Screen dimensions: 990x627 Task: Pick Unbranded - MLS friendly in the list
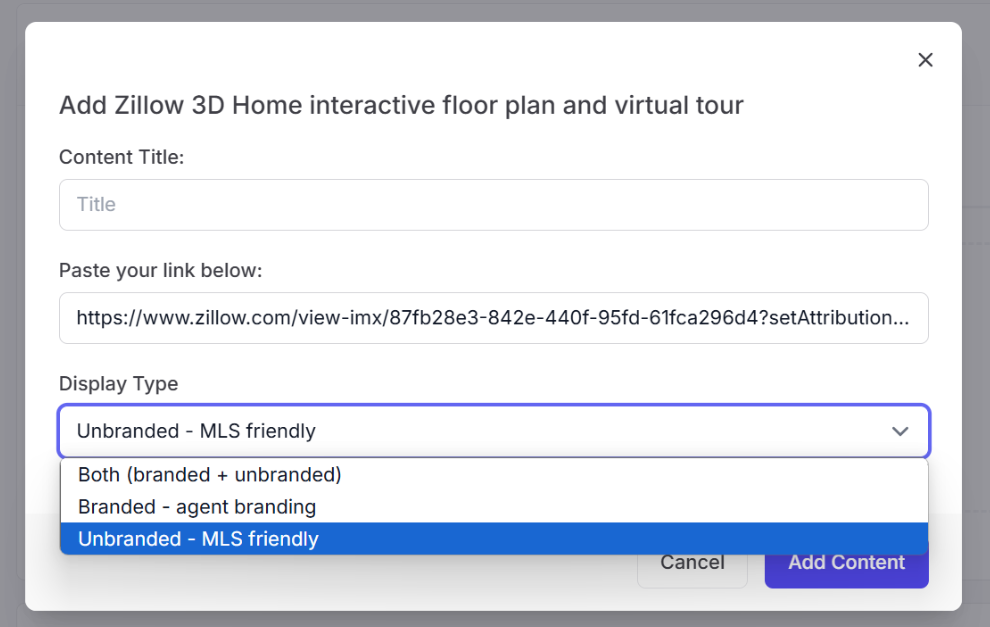pos(494,539)
